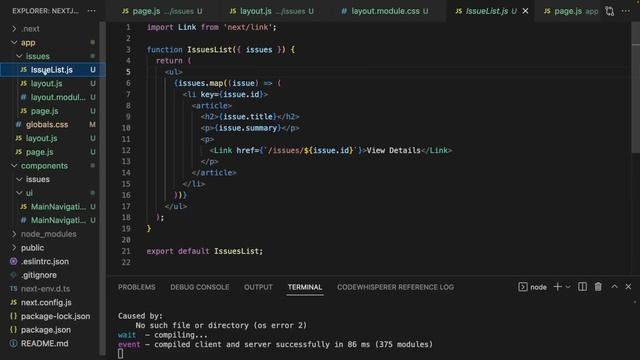
Task: Click the info icon for README.md
Action: [x=13, y=343]
